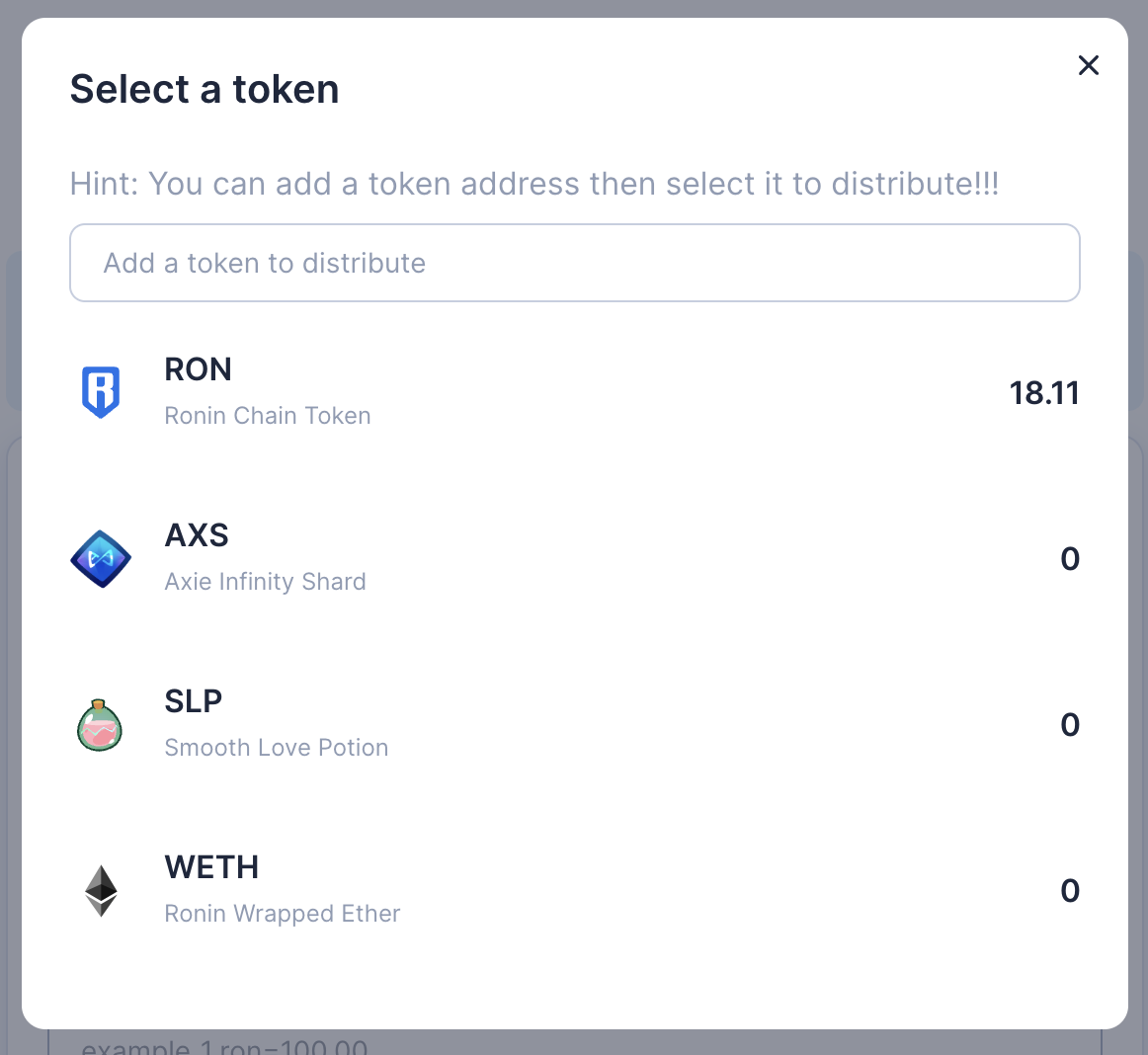Image resolution: width=1148 pixels, height=1055 pixels.
Task: Focus the Add a token to distribute field
Action: tap(575, 263)
